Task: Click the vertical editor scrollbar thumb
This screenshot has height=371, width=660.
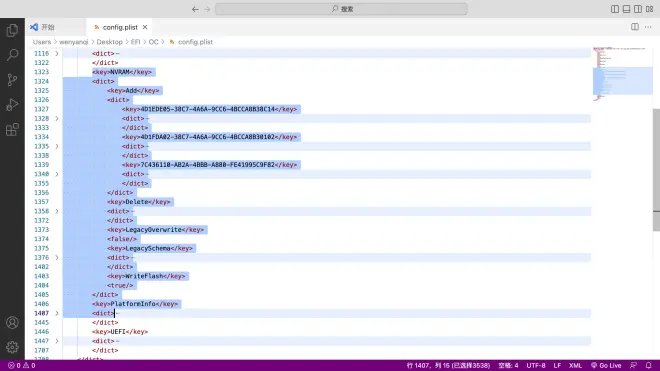Action: tap(656, 169)
